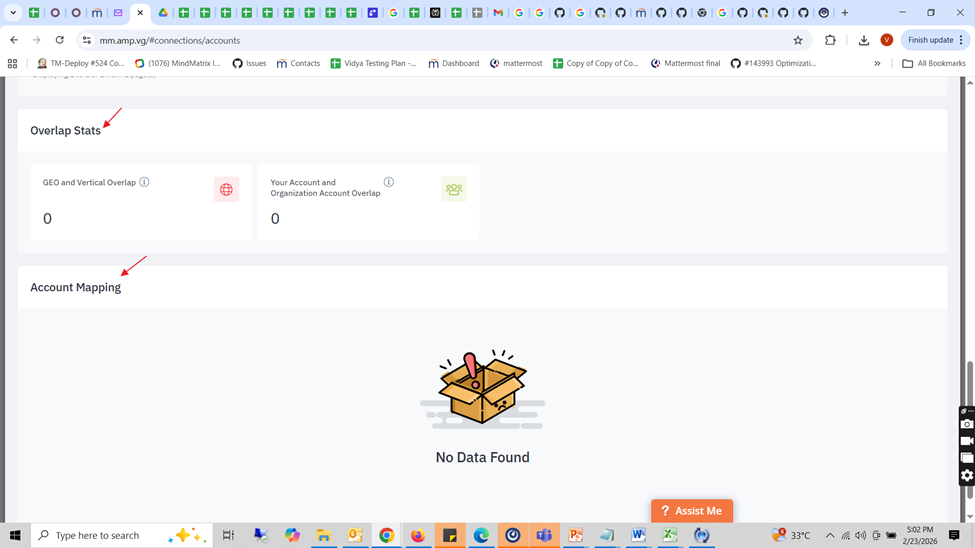Bookmark this page with the star icon
Image resolution: width=975 pixels, height=548 pixels.
point(798,40)
